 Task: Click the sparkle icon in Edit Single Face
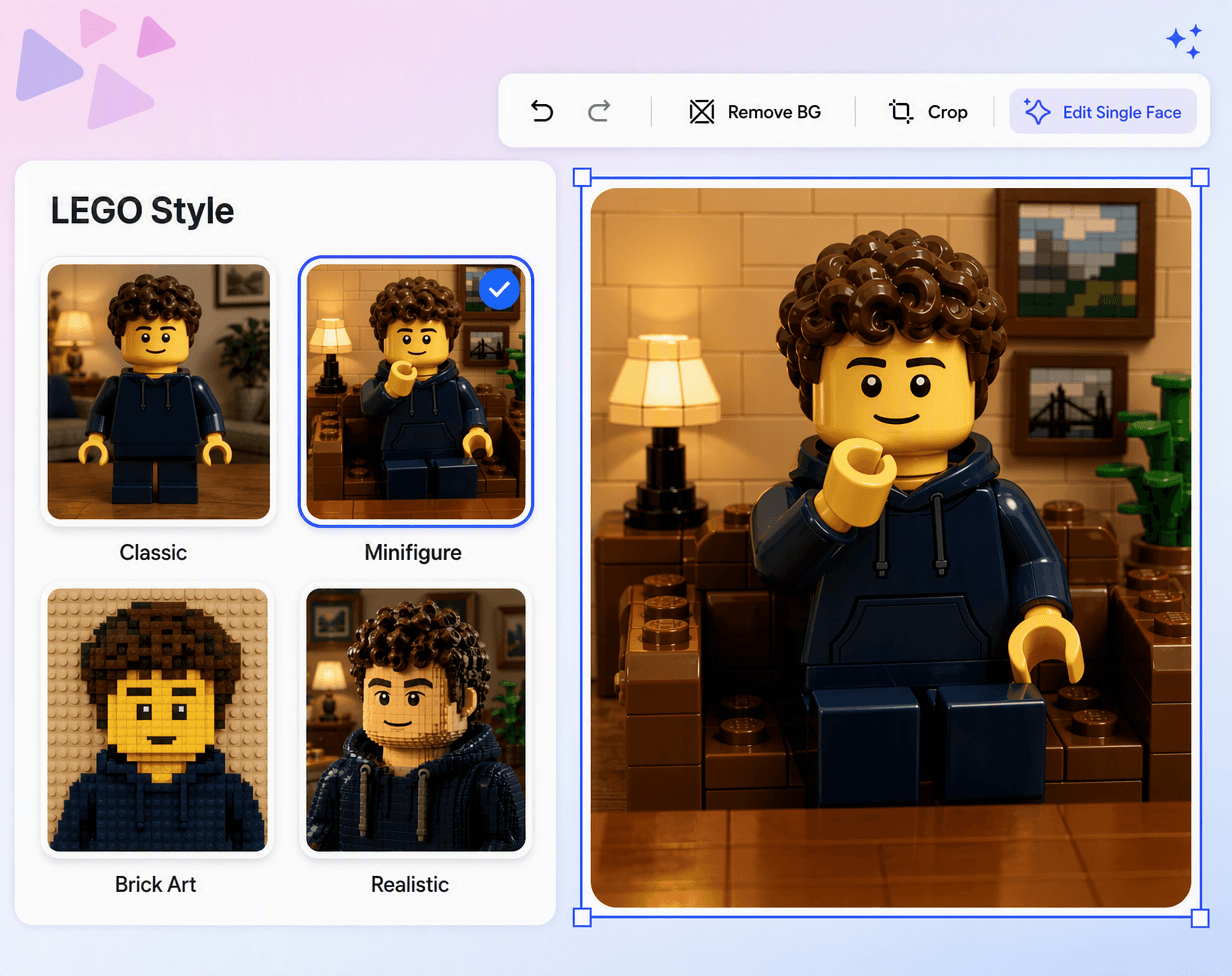coord(1038,112)
